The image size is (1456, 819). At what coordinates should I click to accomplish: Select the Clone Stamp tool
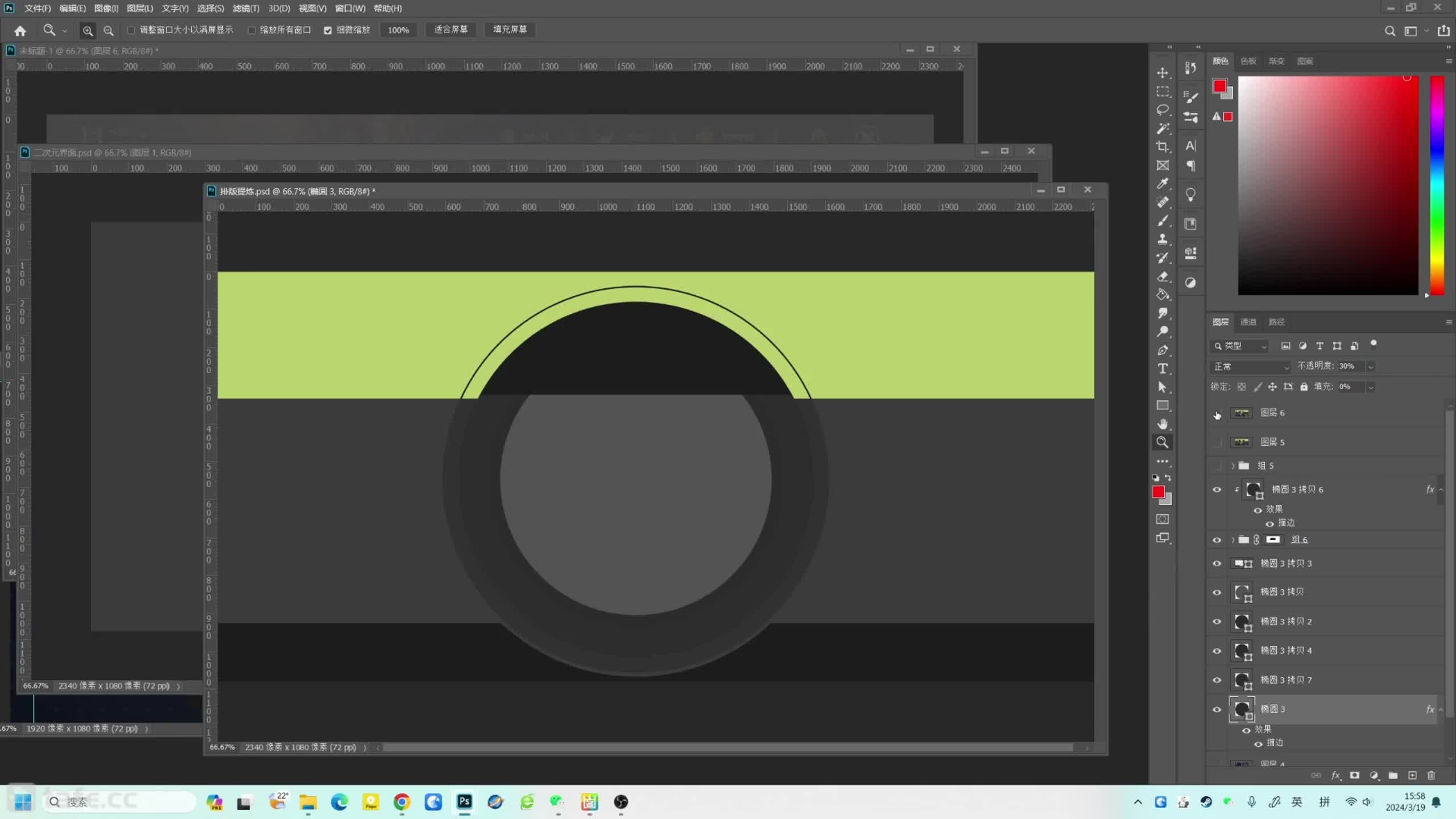(1163, 239)
